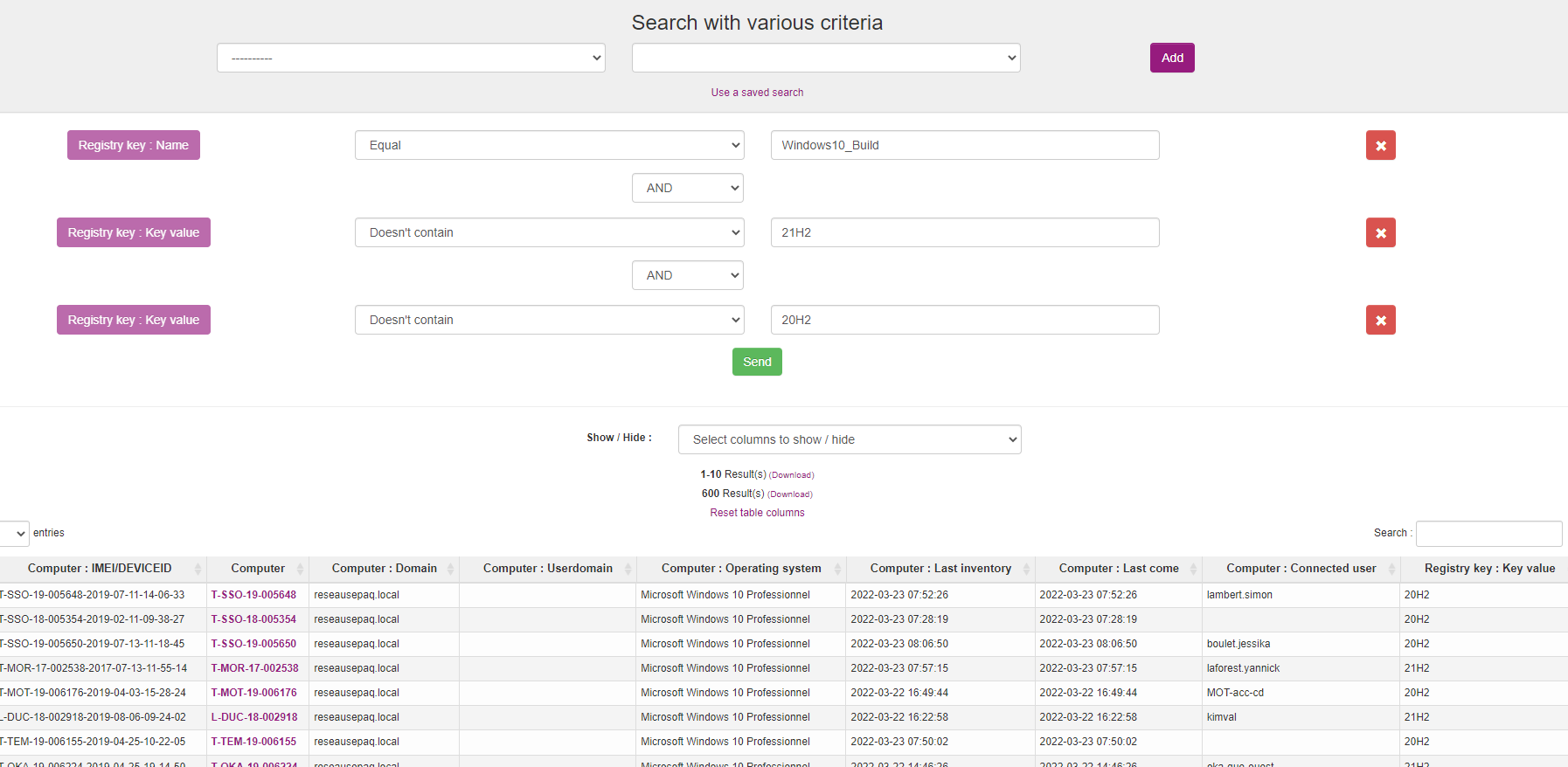Click Registry key : Key value button for 20H2

tap(134, 320)
